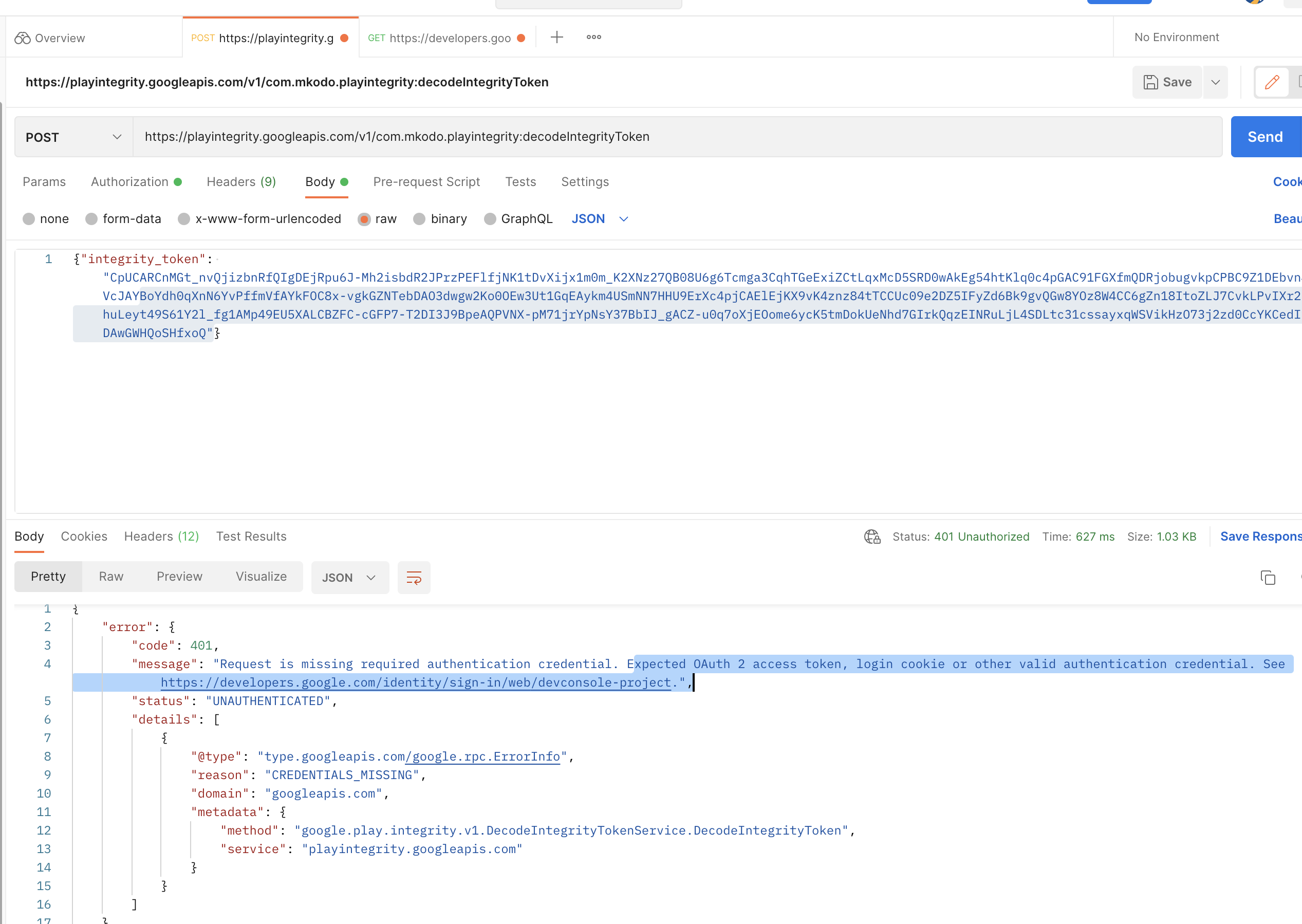Click the network globe lock icon
This screenshot has height=924, width=1302.
pos(871,537)
